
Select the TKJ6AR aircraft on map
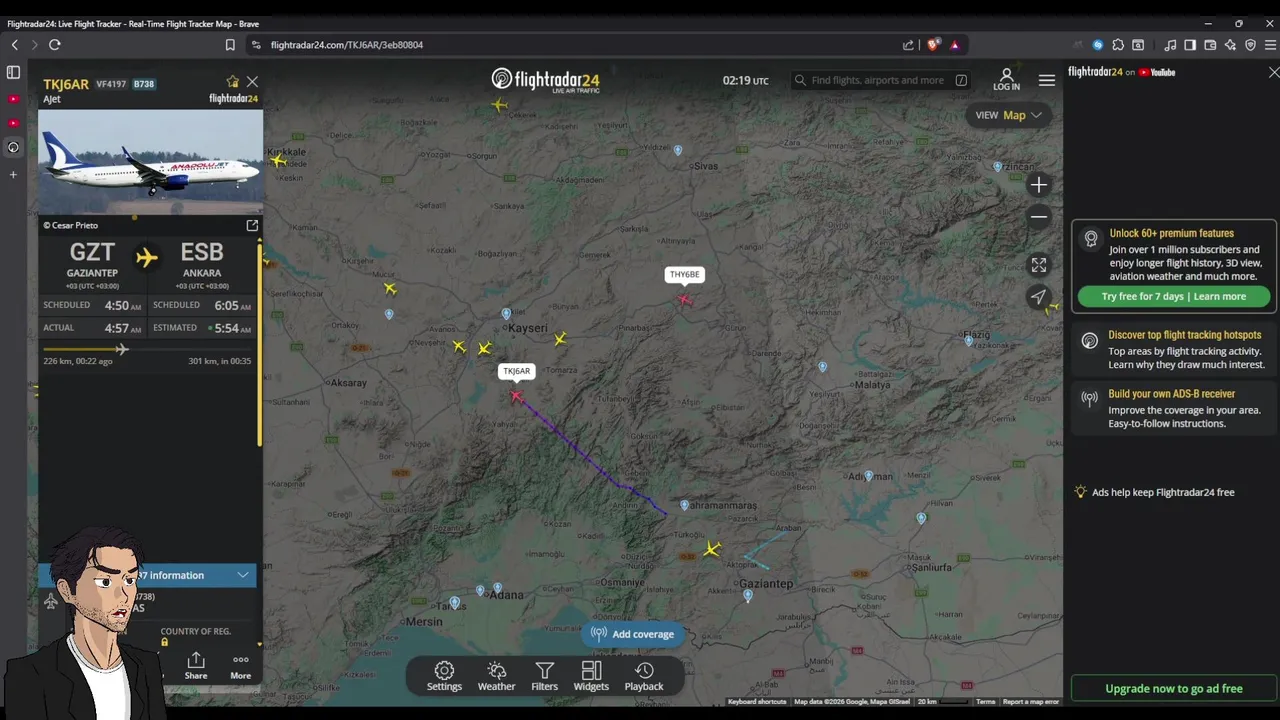pos(516,396)
